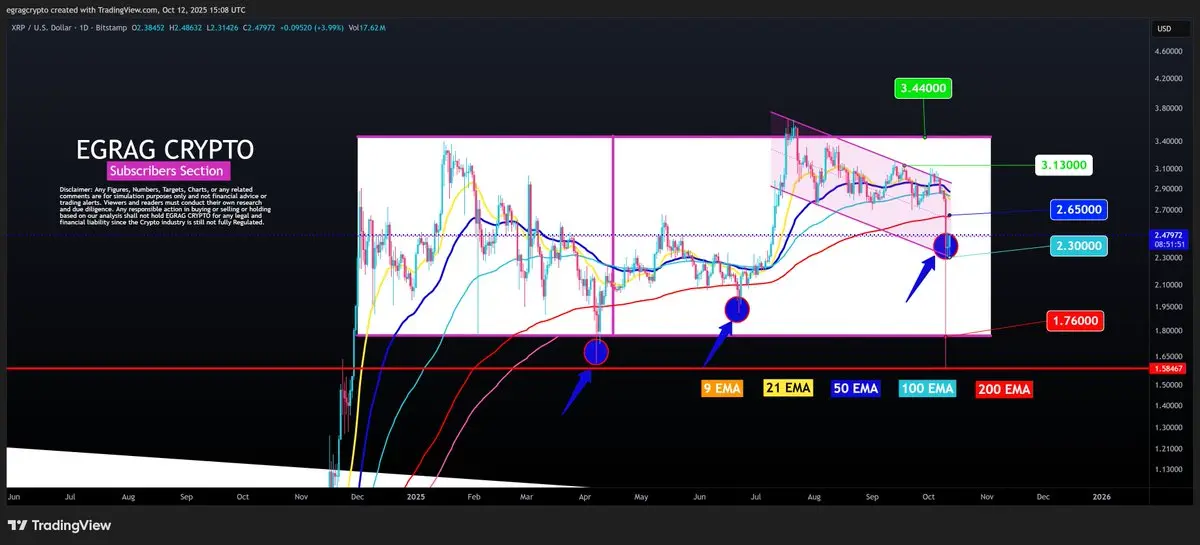This screenshot has width=1200, height=545.
Task: Click the Apr label on time axis
Action: pyautogui.click(x=585, y=496)
